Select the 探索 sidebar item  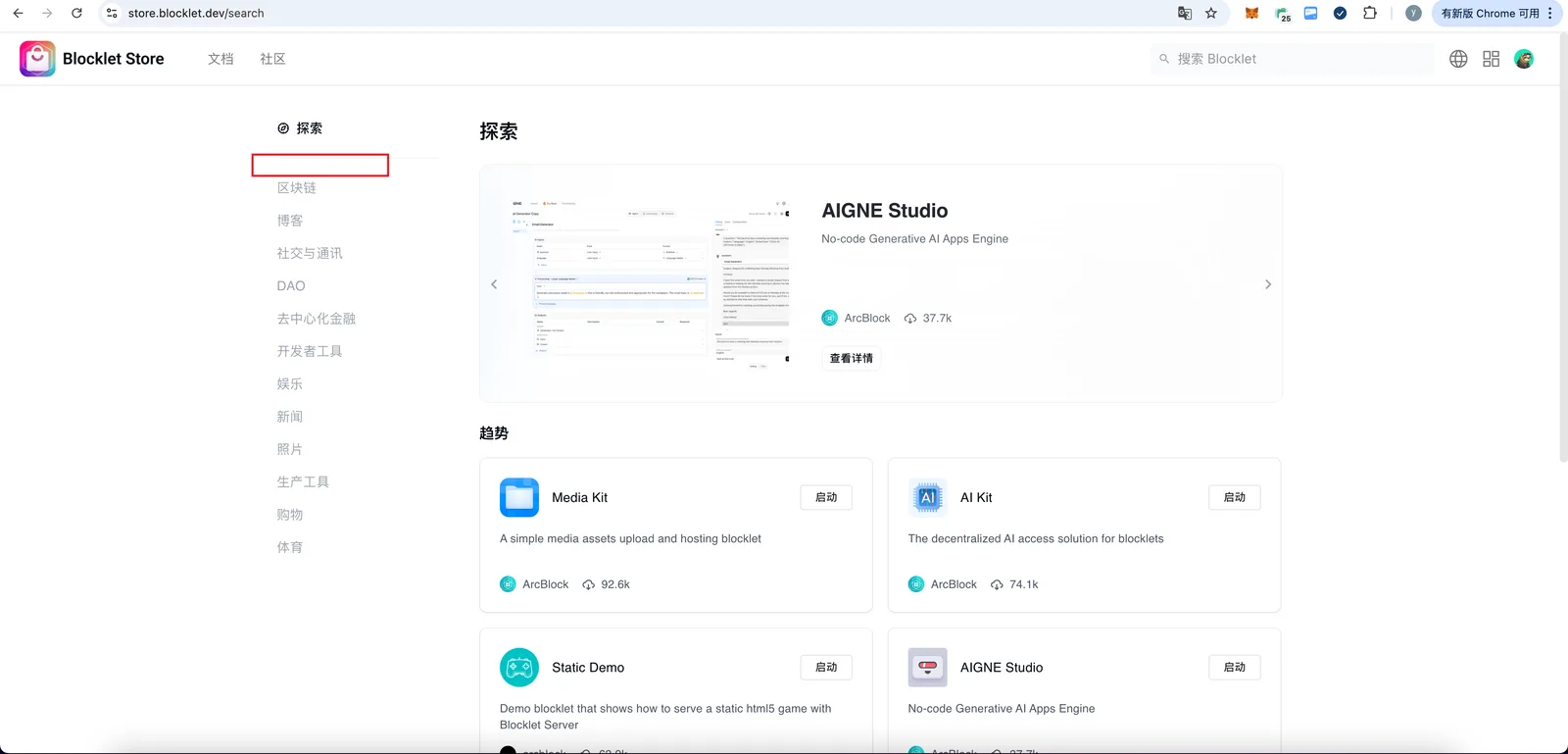pyautogui.click(x=300, y=128)
